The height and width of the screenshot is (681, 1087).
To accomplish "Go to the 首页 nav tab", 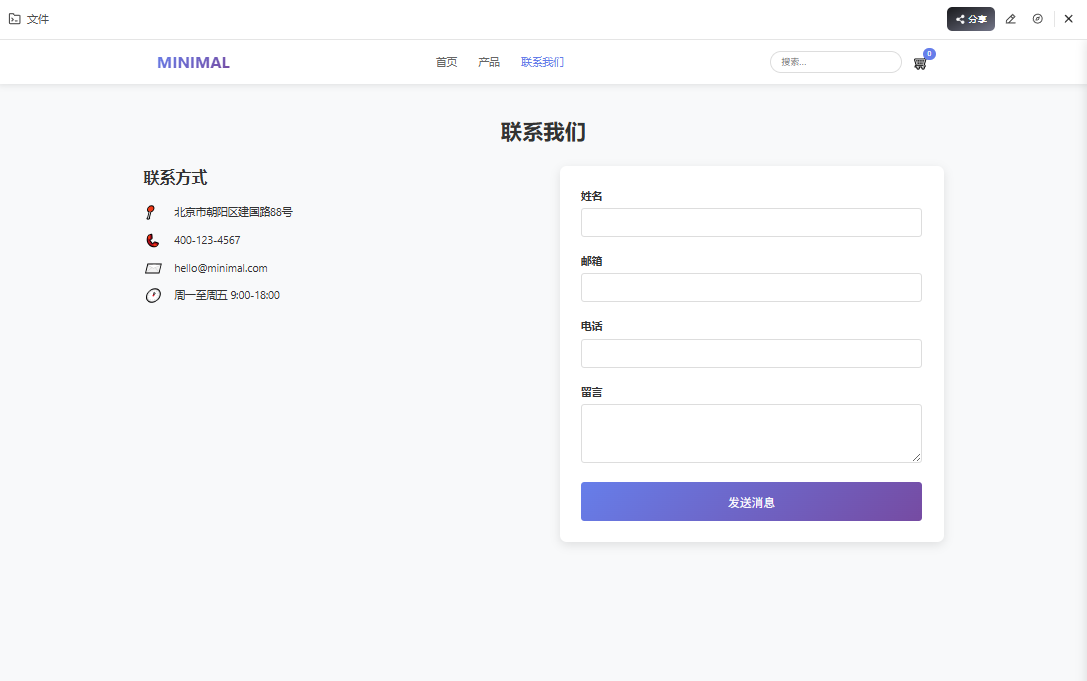I will [446, 62].
